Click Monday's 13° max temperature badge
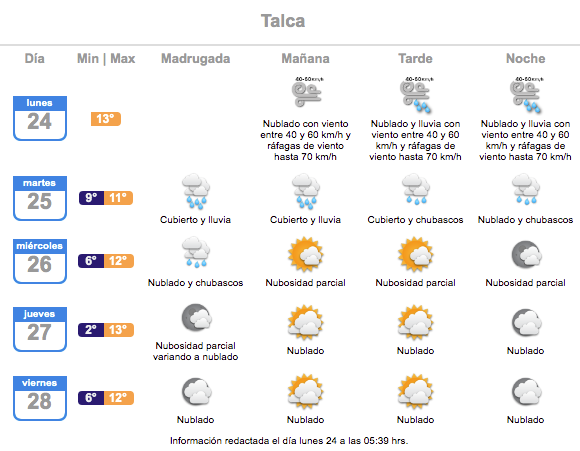The width and height of the screenshot is (580, 451). coord(106,119)
